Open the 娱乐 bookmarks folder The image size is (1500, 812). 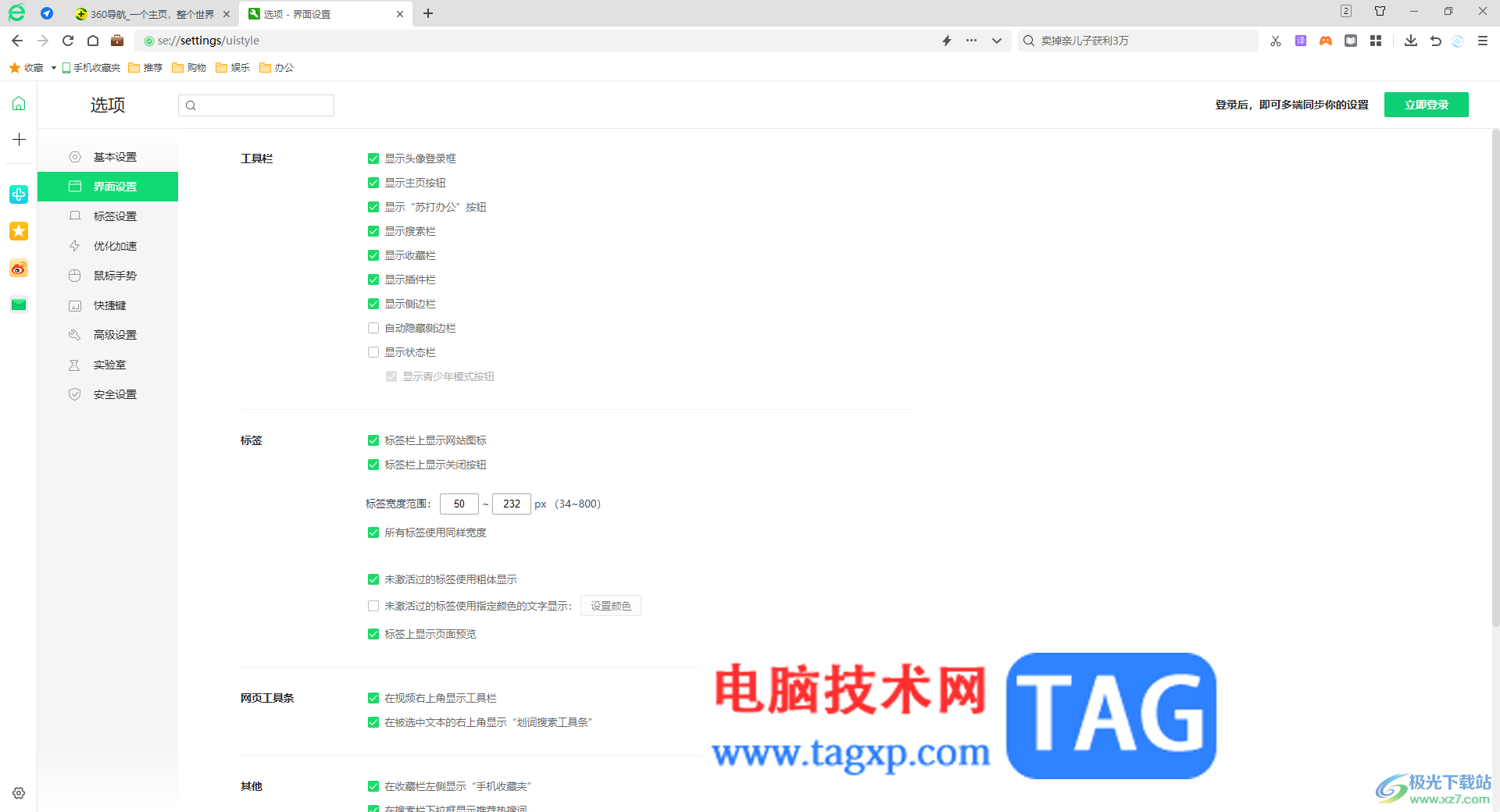233,68
